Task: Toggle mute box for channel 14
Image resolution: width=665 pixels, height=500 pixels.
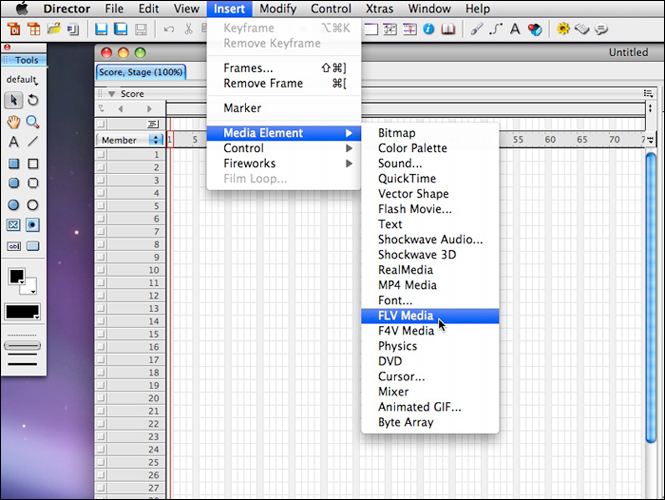Action: point(101,321)
